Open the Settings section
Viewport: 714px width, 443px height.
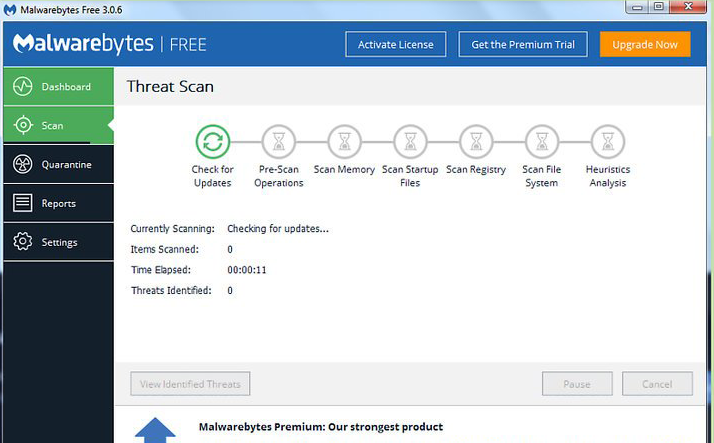(58, 242)
